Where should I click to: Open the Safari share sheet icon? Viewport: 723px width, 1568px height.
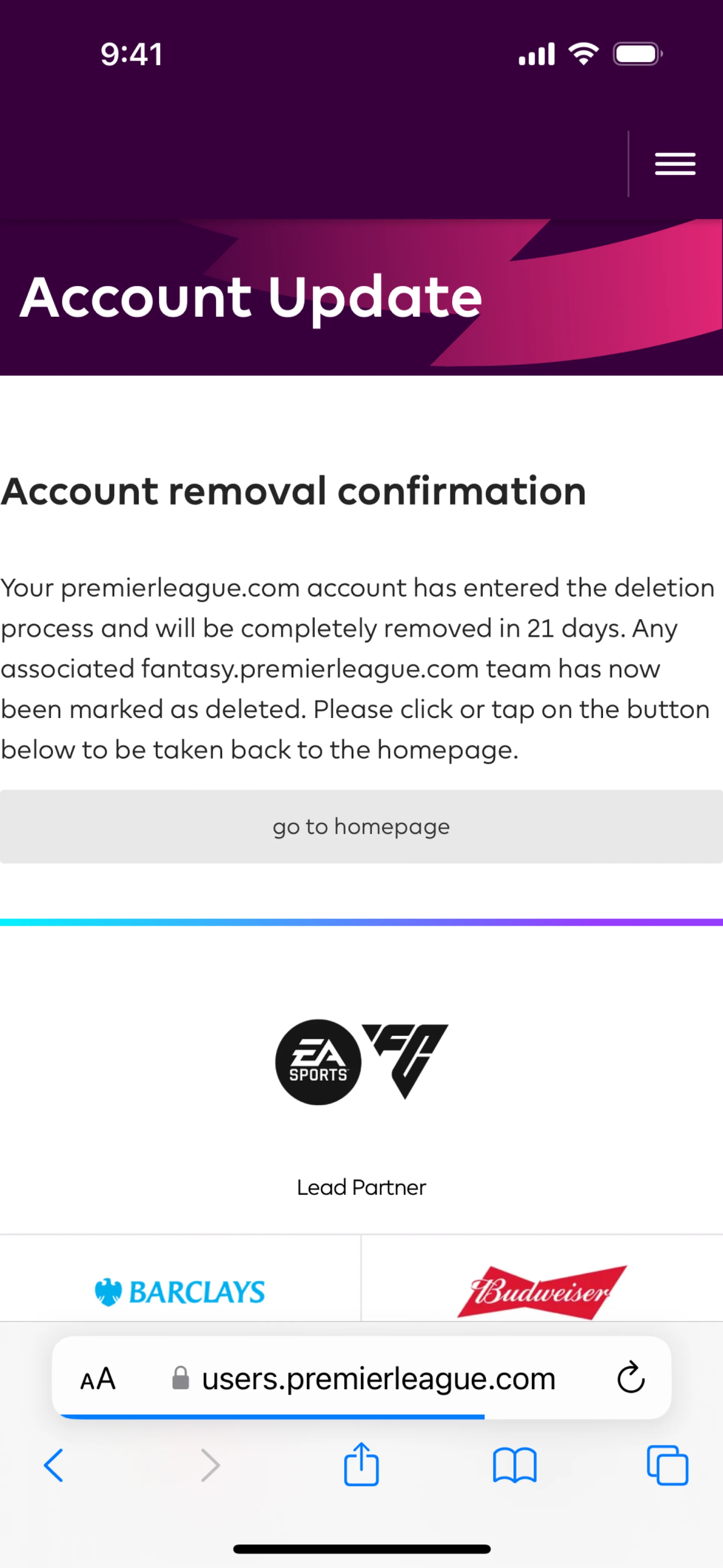(x=361, y=1464)
